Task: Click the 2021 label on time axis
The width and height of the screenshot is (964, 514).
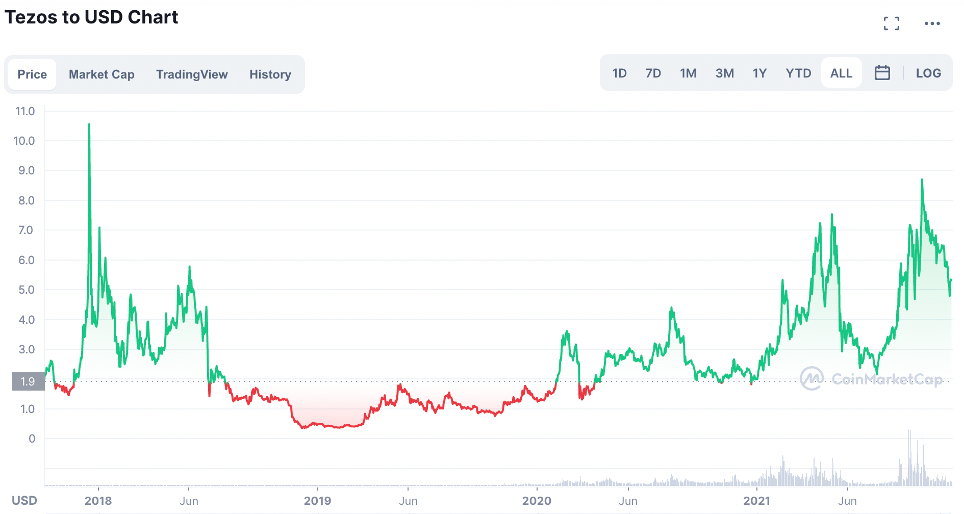Action: click(x=756, y=500)
